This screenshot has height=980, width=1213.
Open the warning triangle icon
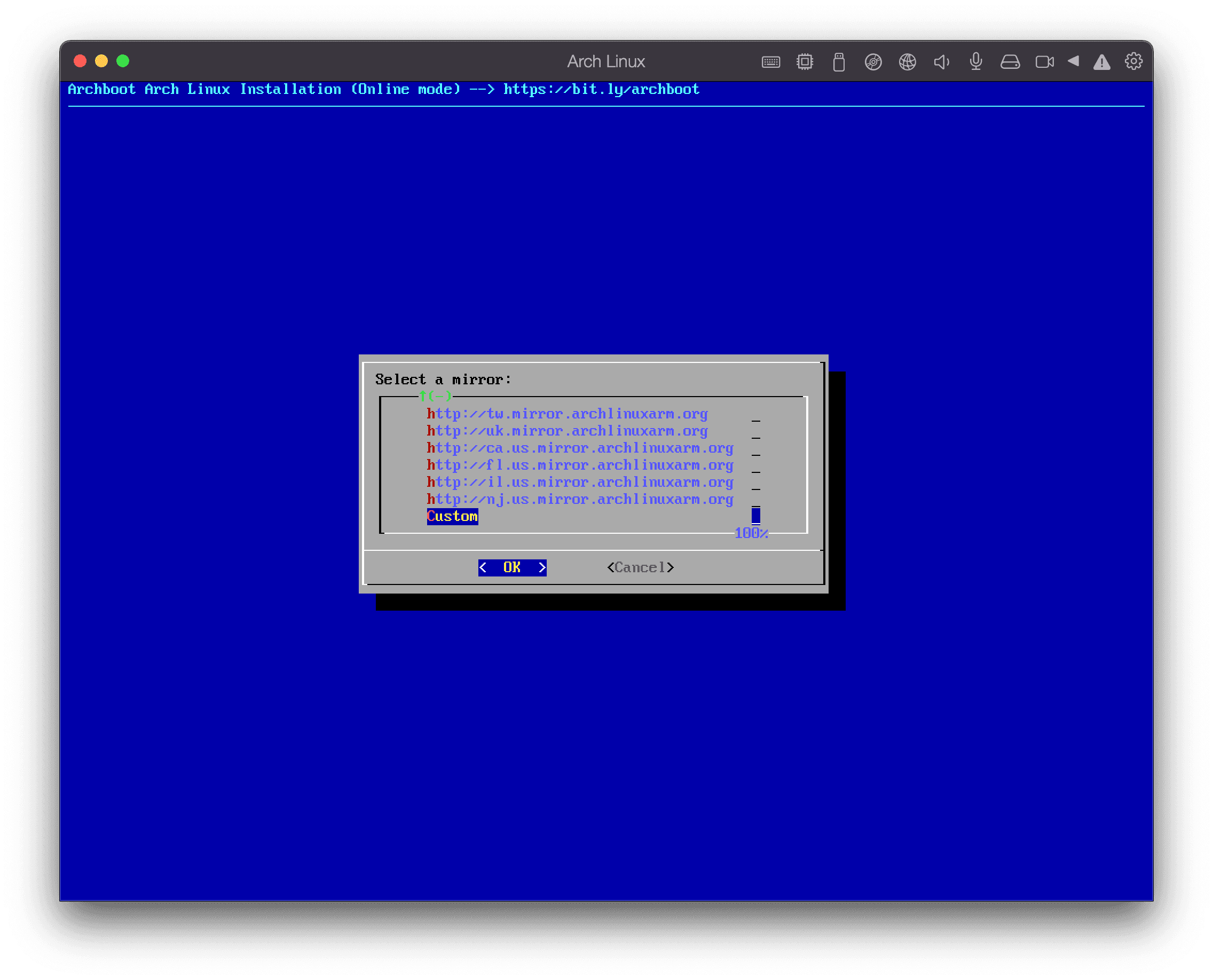point(1102,62)
